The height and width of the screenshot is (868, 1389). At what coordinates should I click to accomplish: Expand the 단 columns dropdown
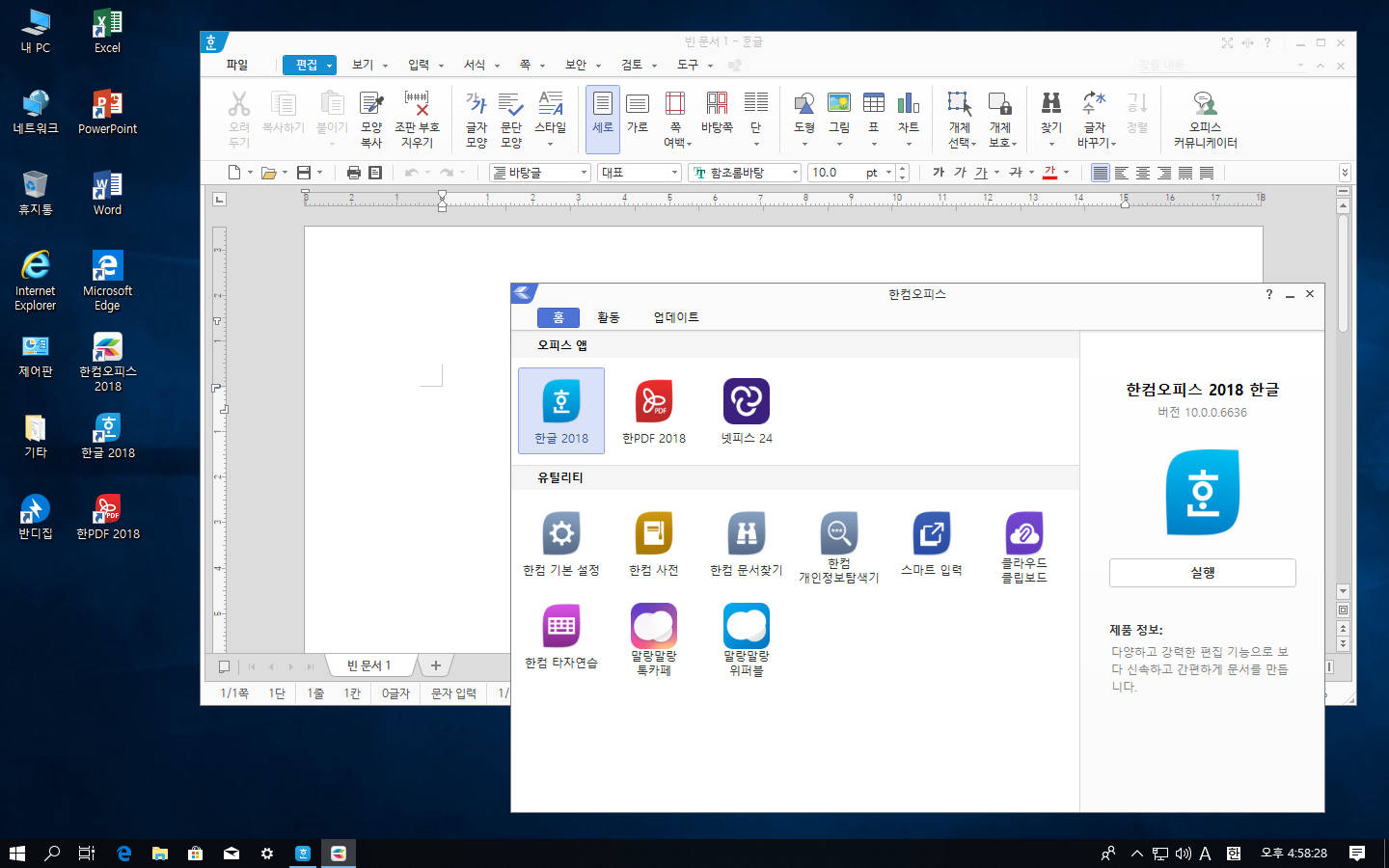click(x=756, y=144)
